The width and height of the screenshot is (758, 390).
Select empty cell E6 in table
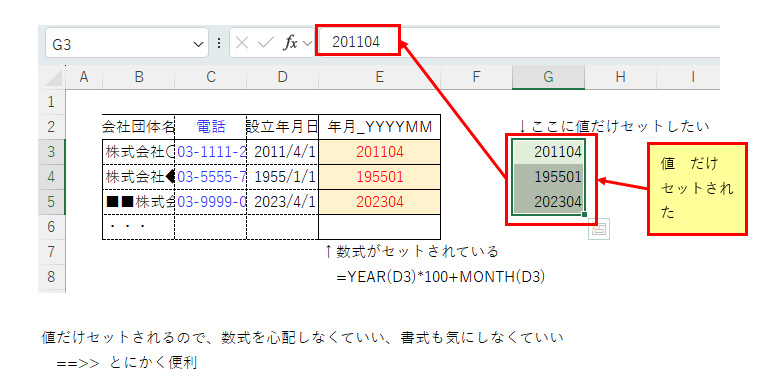(x=379, y=227)
